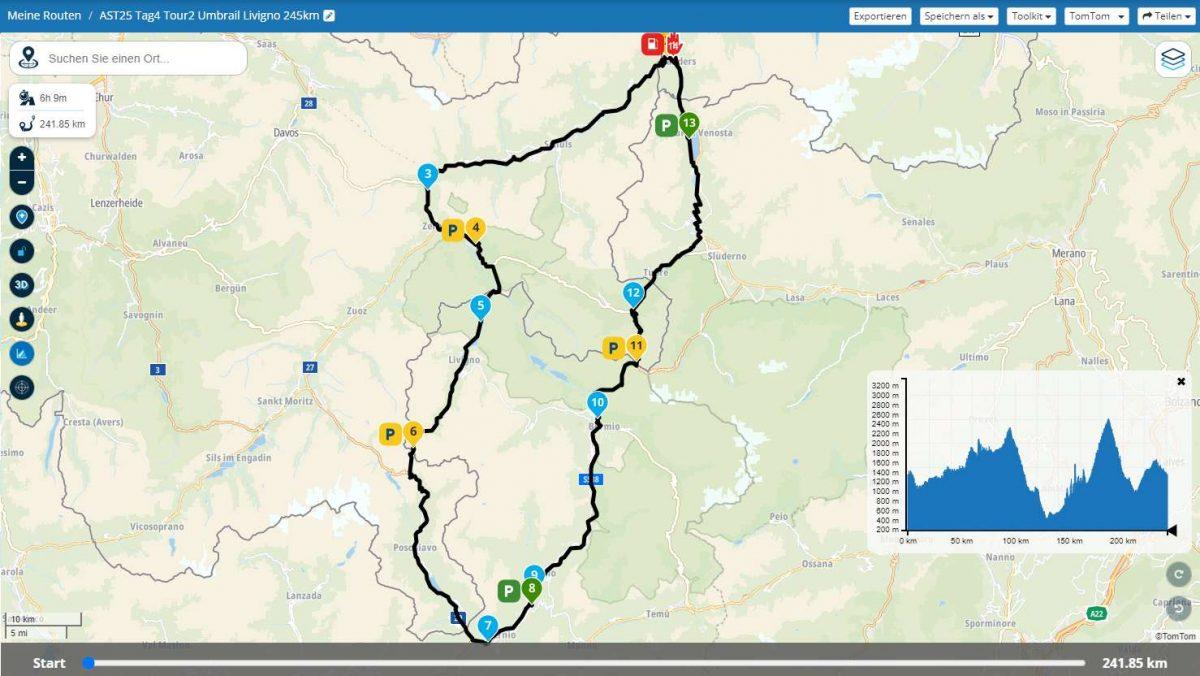This screenshot has width=1200, height=676.
Task: Open the Speichern als dropdown
Action: click(959, 16)
